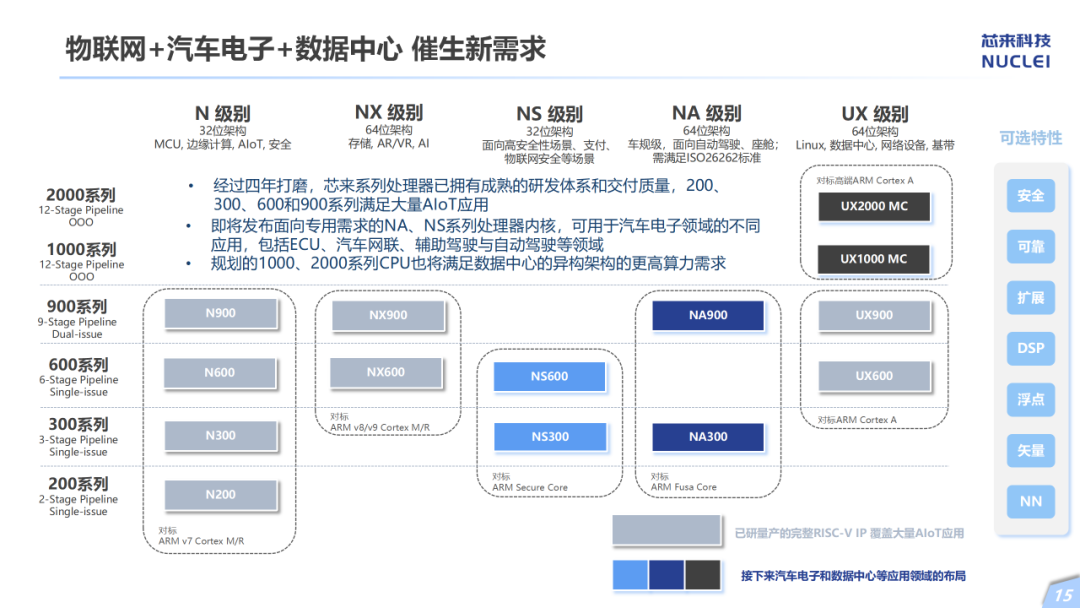Viewport: 1080px width, 608px height.
Task: Click 'ARM Fusa Core' caption
Action: [x=683, y=487]
